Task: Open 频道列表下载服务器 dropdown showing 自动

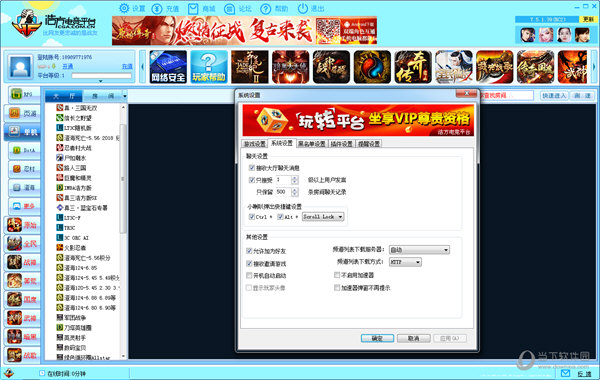Action: click(x=419, y=250)
